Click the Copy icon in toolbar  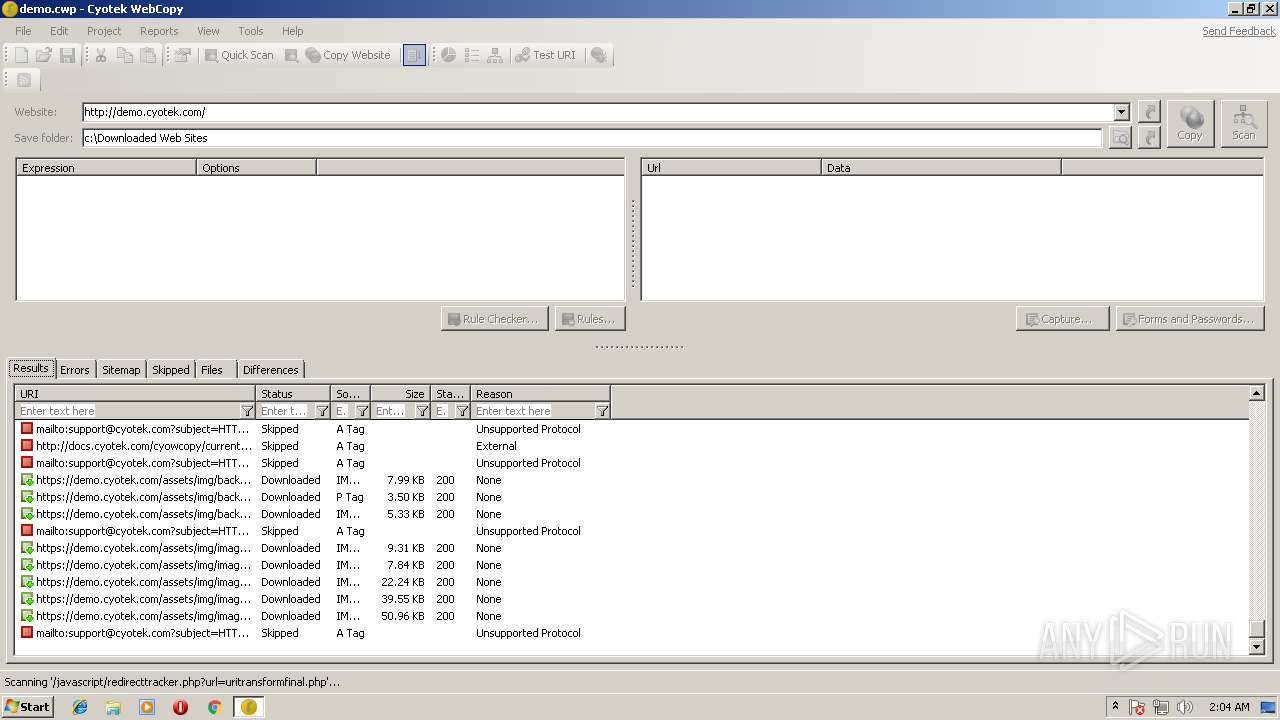tap(125, 55)
